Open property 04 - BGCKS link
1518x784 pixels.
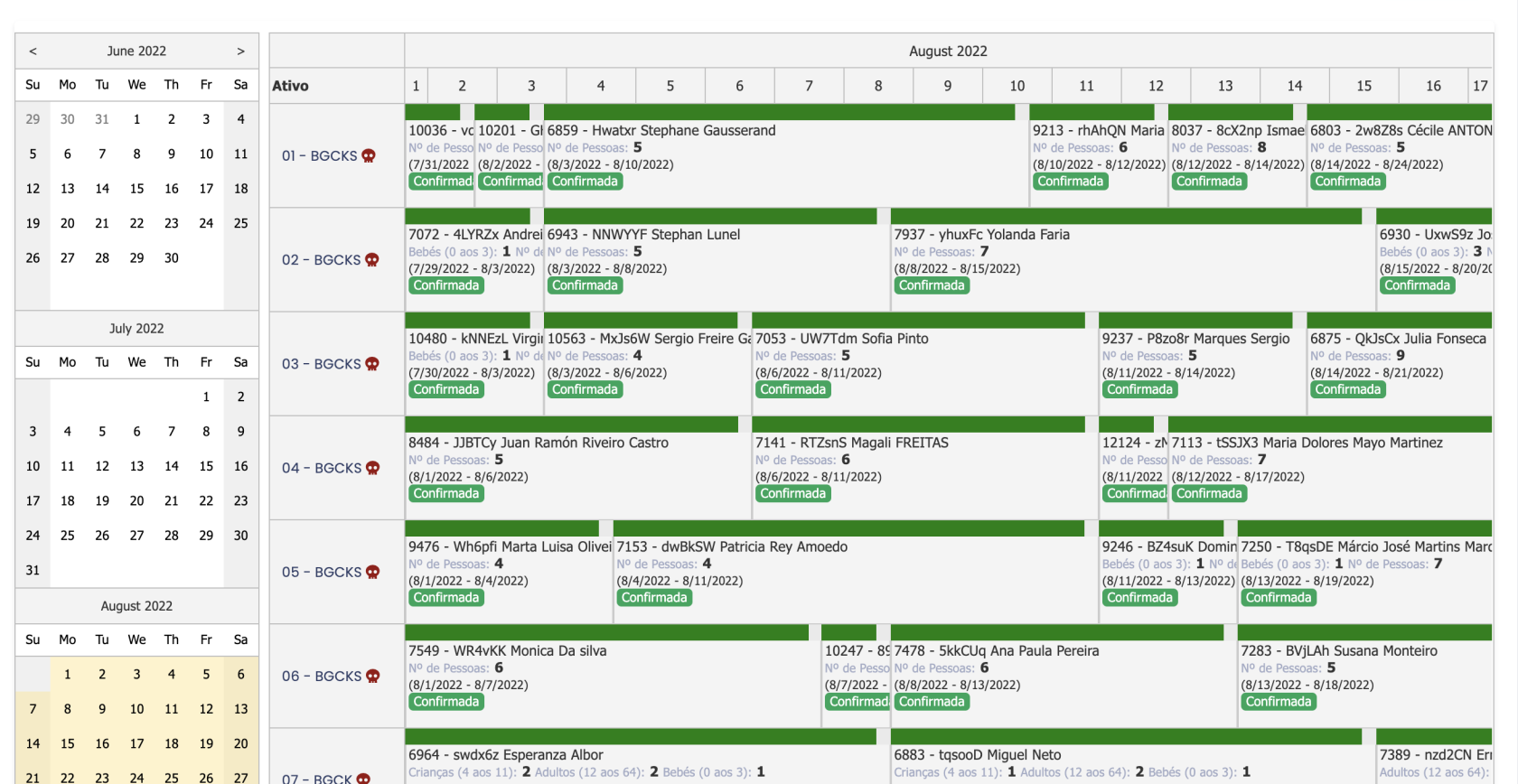coord(322,468)
